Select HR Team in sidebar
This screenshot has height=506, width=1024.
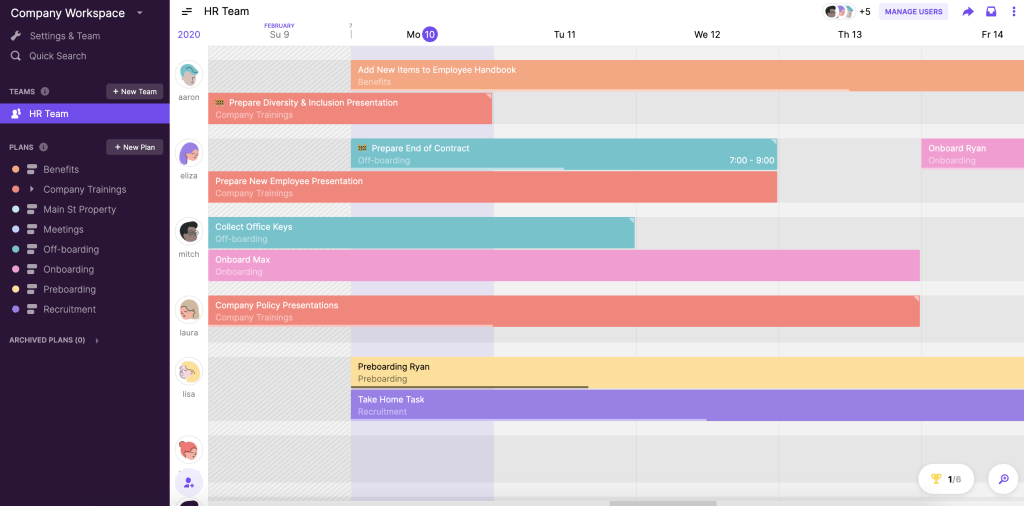point(85,114)
